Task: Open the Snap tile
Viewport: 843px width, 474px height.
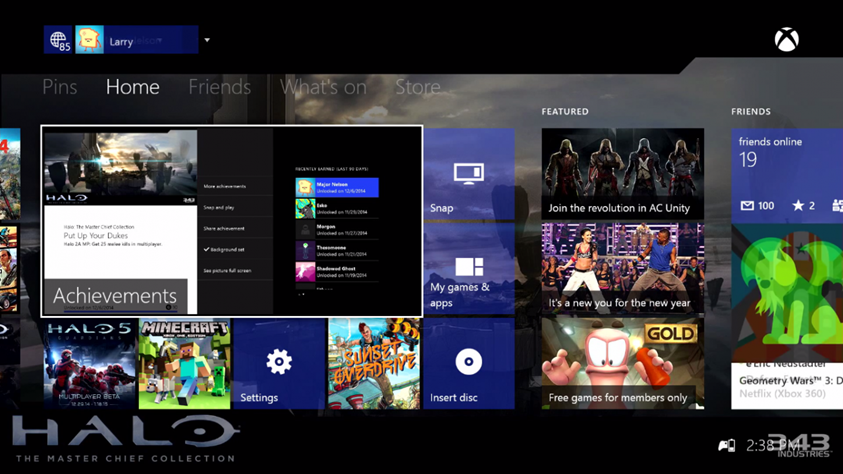Action: (468, 175)
